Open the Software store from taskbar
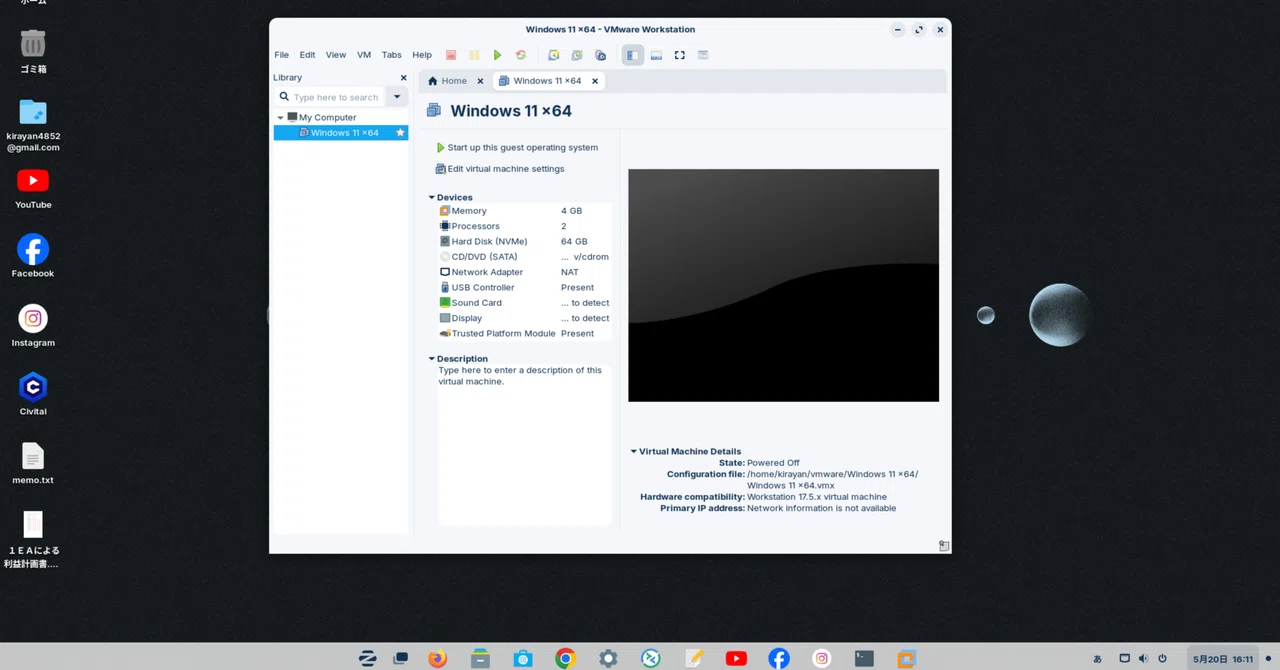1280x670 pixels. tap(523, 658)
